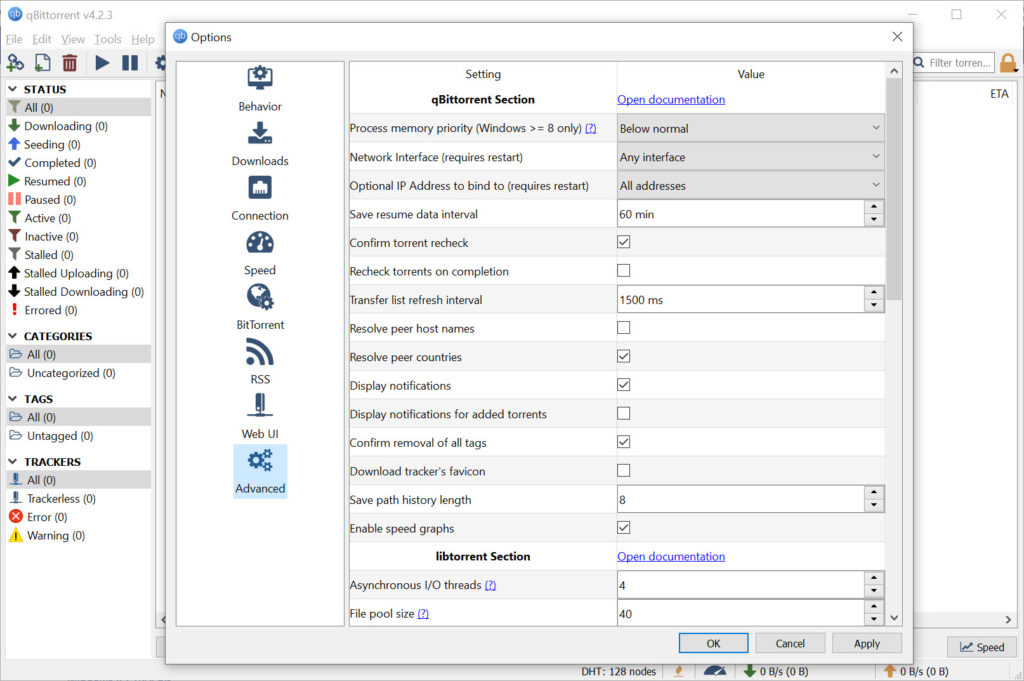Close the Options dialog
Viewport: 1024px width, 681px height.
pos(897,37)
